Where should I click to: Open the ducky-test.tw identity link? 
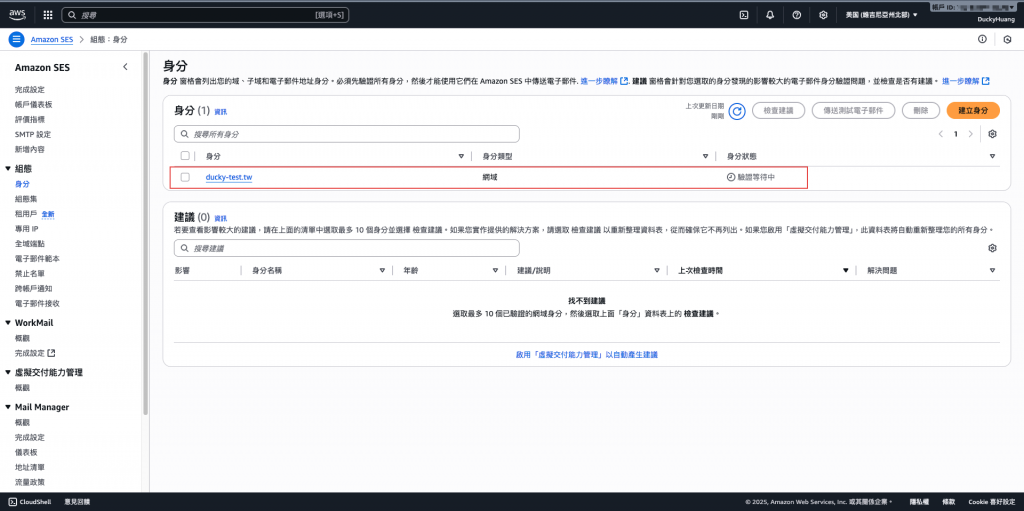coord(229,177)
